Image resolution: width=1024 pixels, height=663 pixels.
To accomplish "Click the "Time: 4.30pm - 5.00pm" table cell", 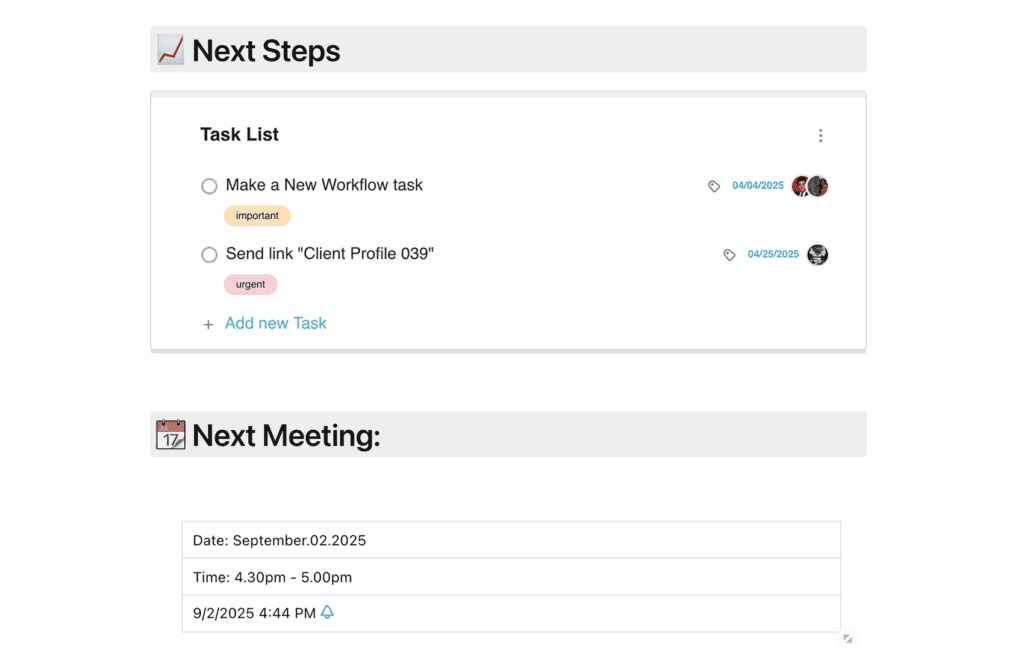I will pos(510,577).
